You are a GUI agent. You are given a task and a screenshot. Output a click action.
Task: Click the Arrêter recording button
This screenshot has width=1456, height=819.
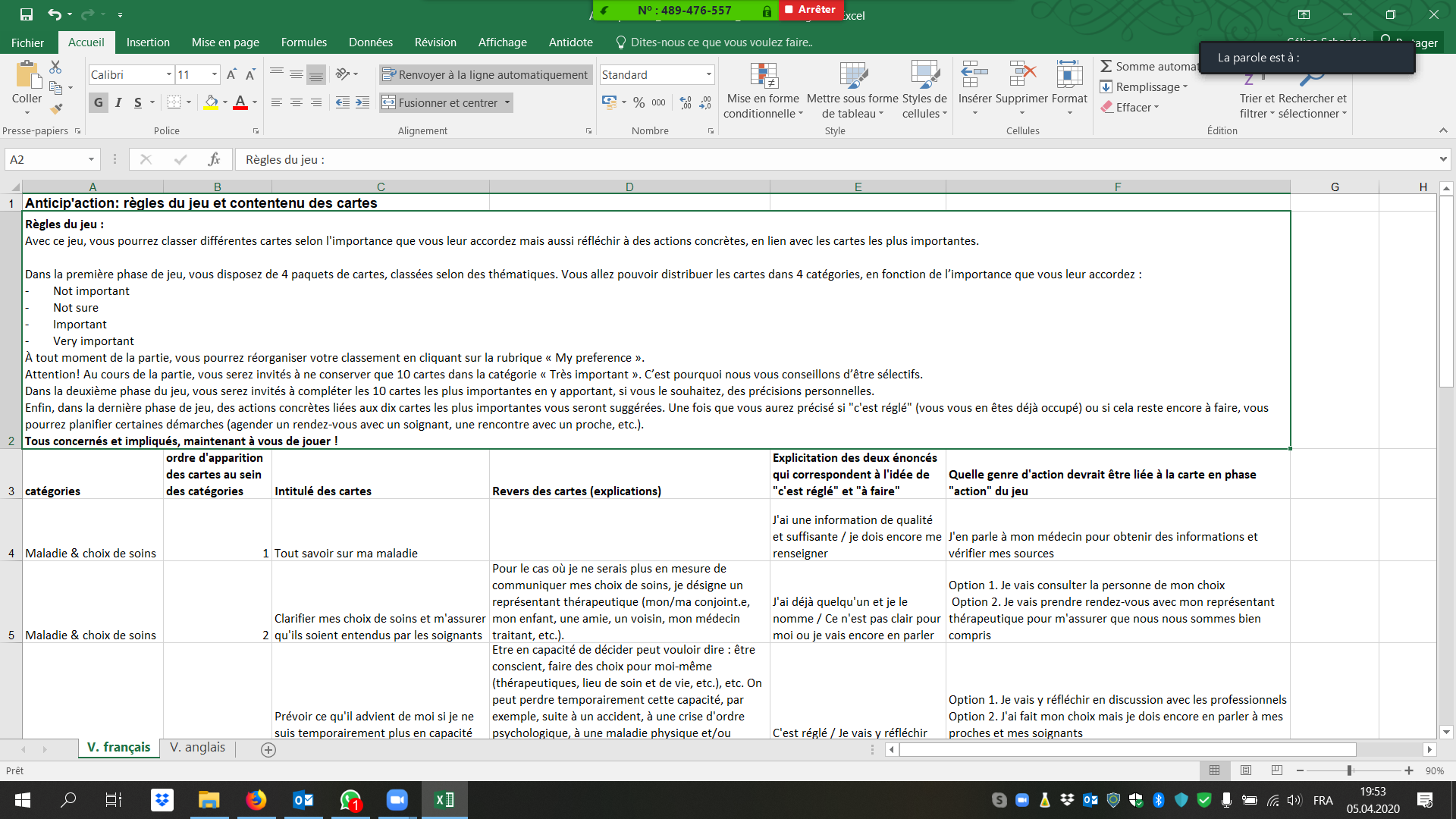[x=810, y=10]
